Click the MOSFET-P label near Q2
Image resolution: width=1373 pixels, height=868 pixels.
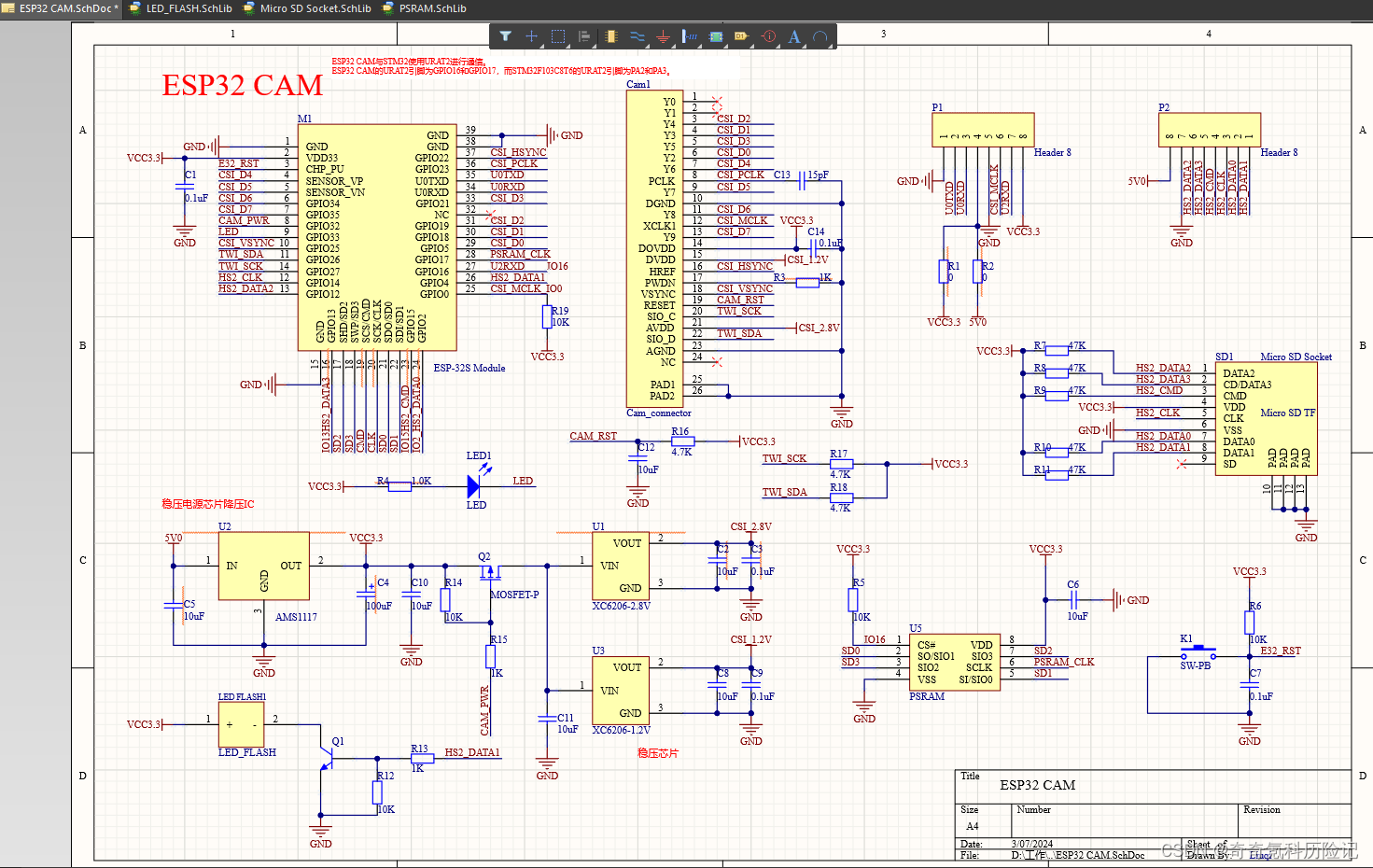point(514,595)
